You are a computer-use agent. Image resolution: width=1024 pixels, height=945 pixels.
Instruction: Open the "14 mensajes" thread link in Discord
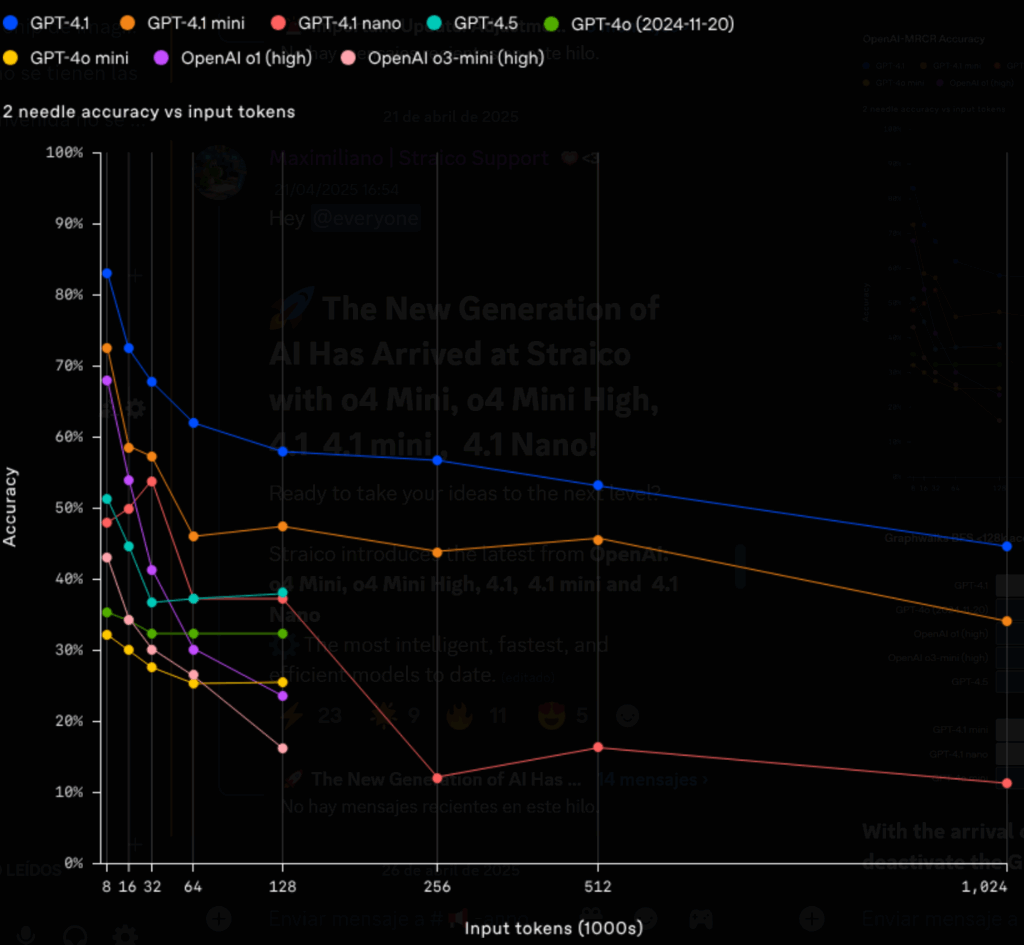(653, 780)
